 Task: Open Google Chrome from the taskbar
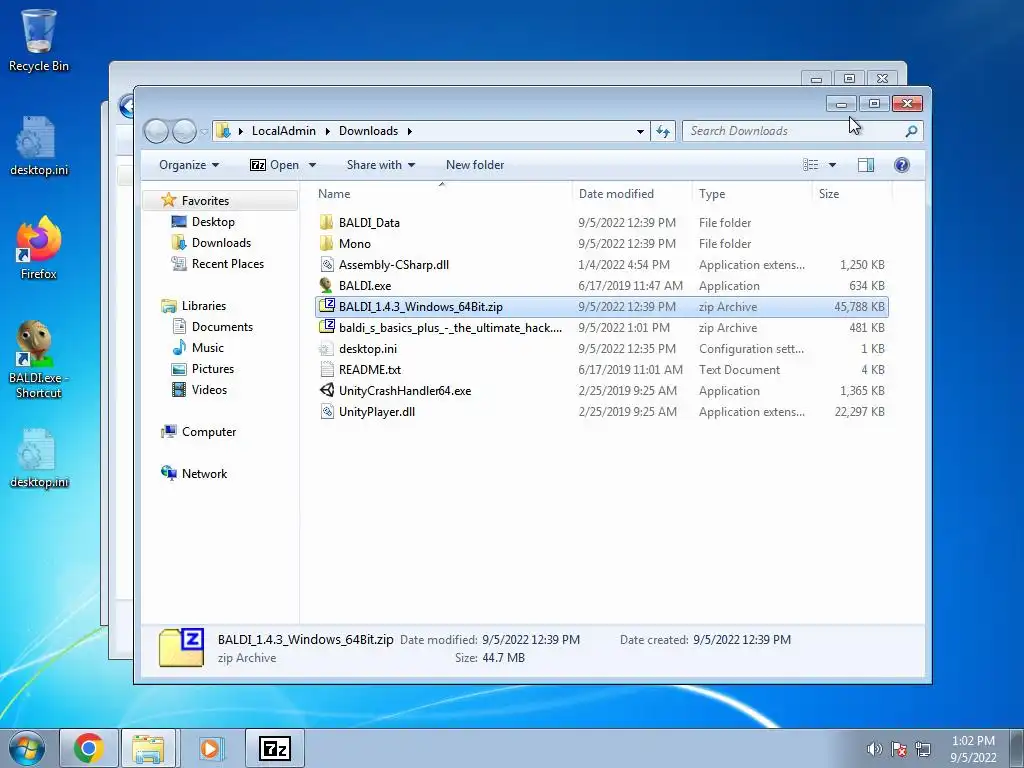point(89,748)
